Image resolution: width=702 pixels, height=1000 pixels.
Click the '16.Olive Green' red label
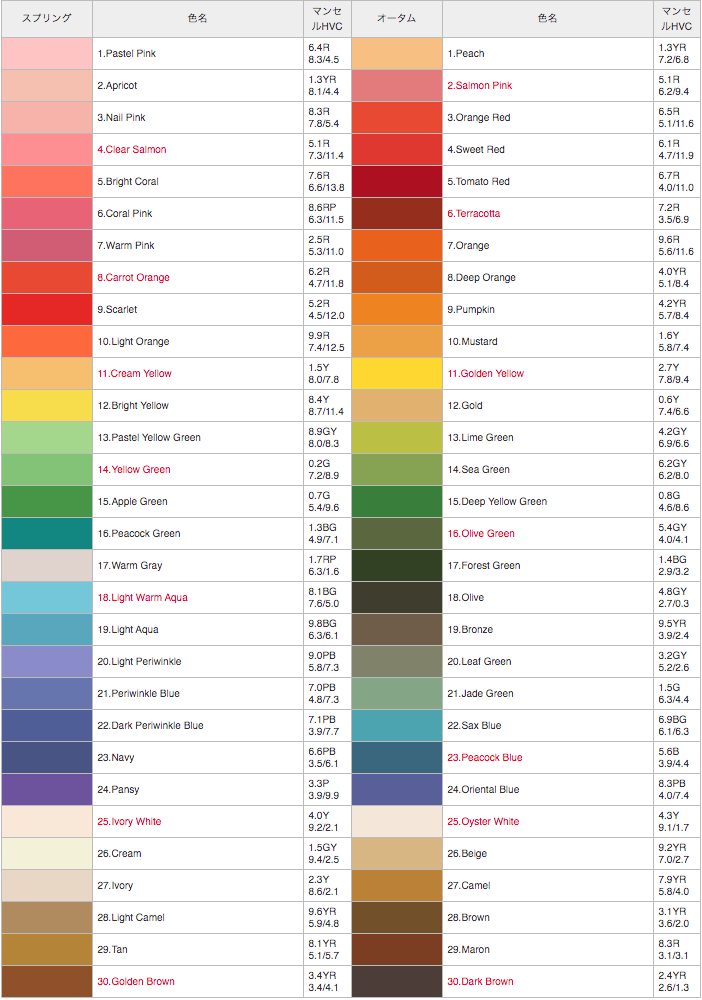pos(481,534)
